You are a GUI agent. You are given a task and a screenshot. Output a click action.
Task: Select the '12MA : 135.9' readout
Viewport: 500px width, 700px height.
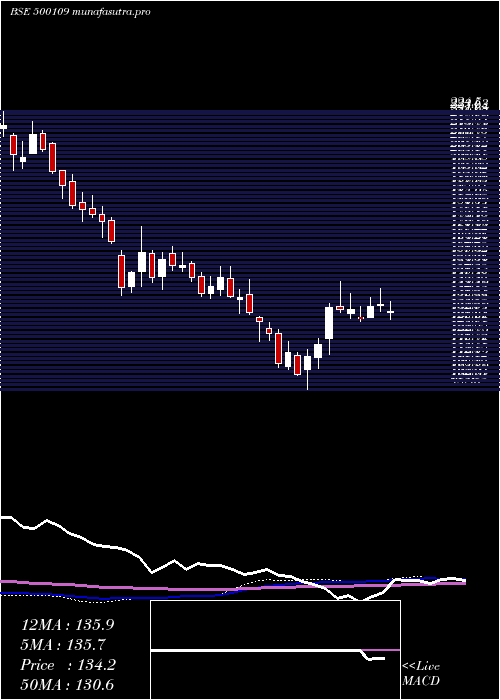(67, 625)
